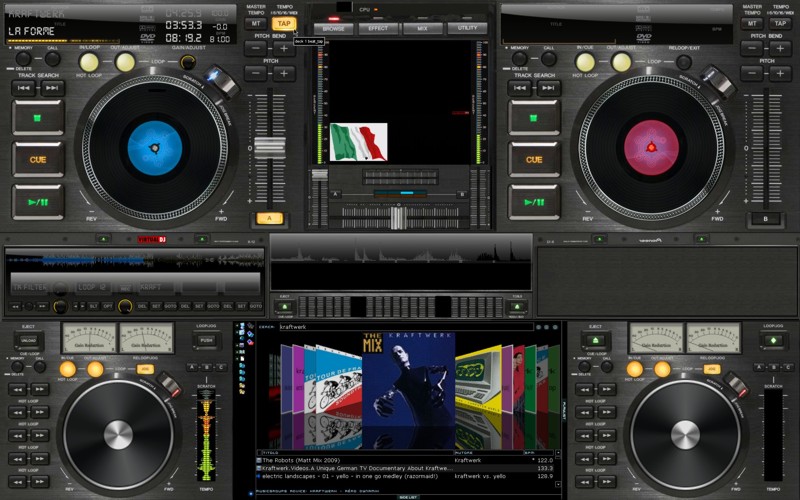
Task: Skip to previous track on right deck
Action: point(519,88)
